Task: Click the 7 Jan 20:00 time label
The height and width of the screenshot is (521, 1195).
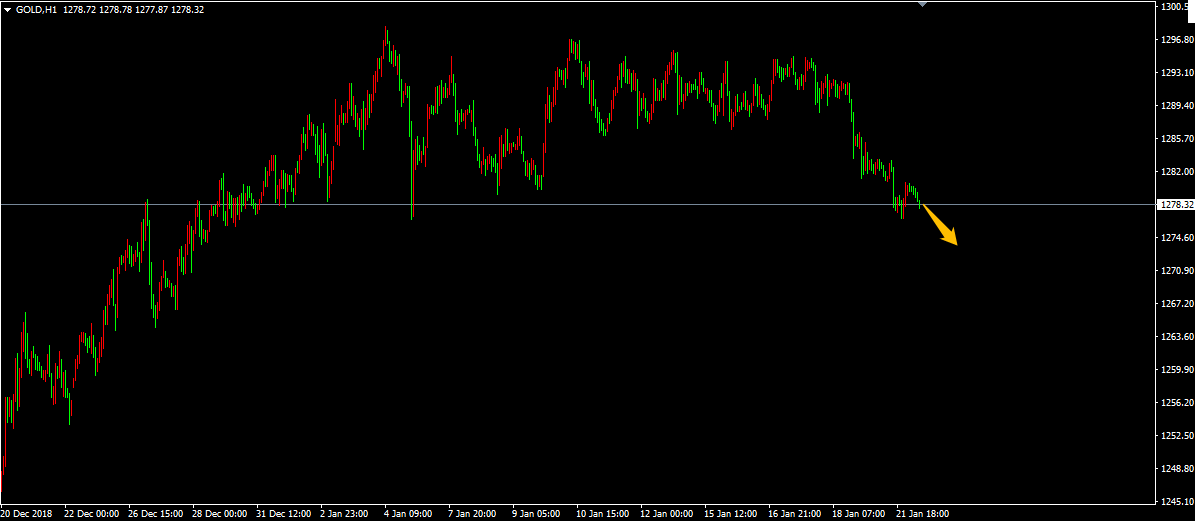Action: (x=474, y=514)
